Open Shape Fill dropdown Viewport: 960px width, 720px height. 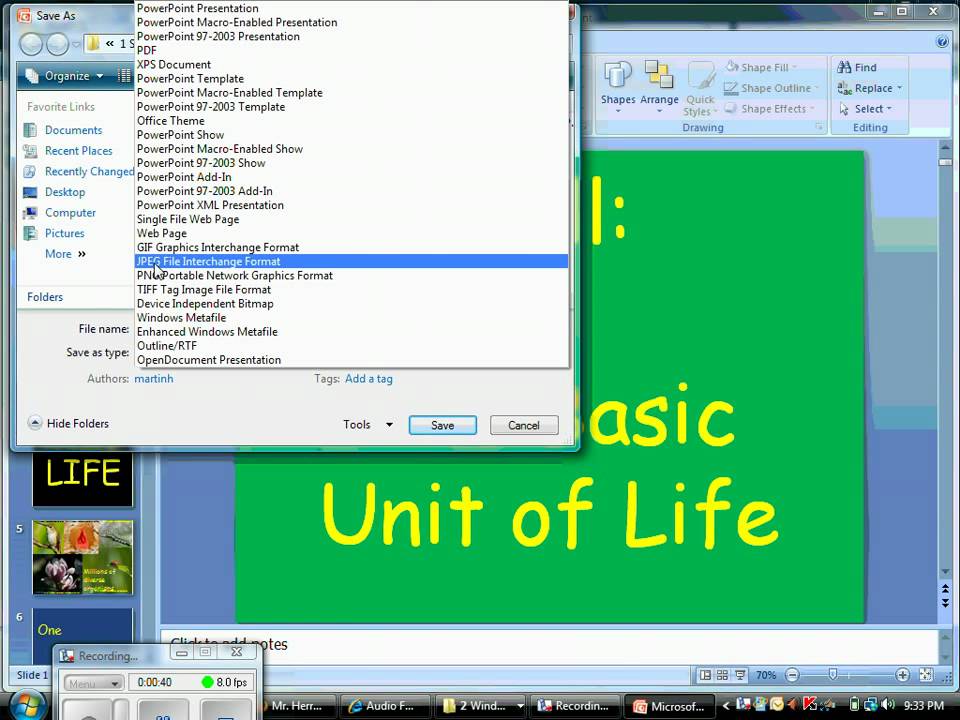coord(762,67)
